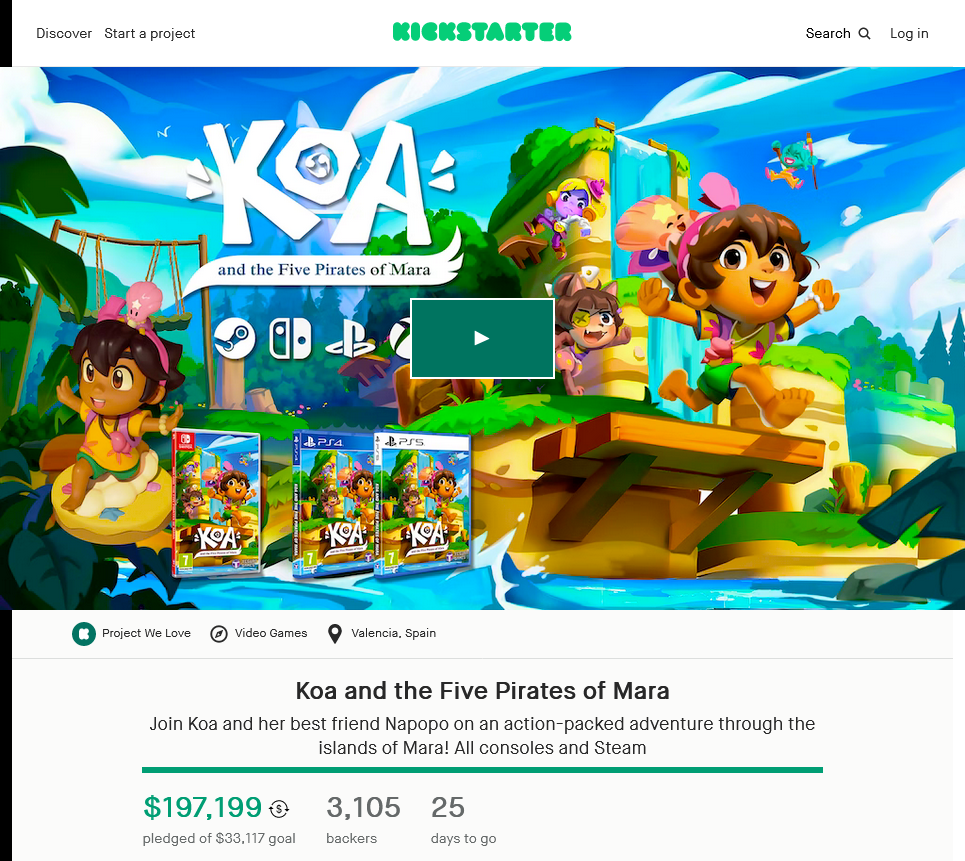Click the green funding progress bar
Viewport: 965px width, 861px height.
point(482,770)
